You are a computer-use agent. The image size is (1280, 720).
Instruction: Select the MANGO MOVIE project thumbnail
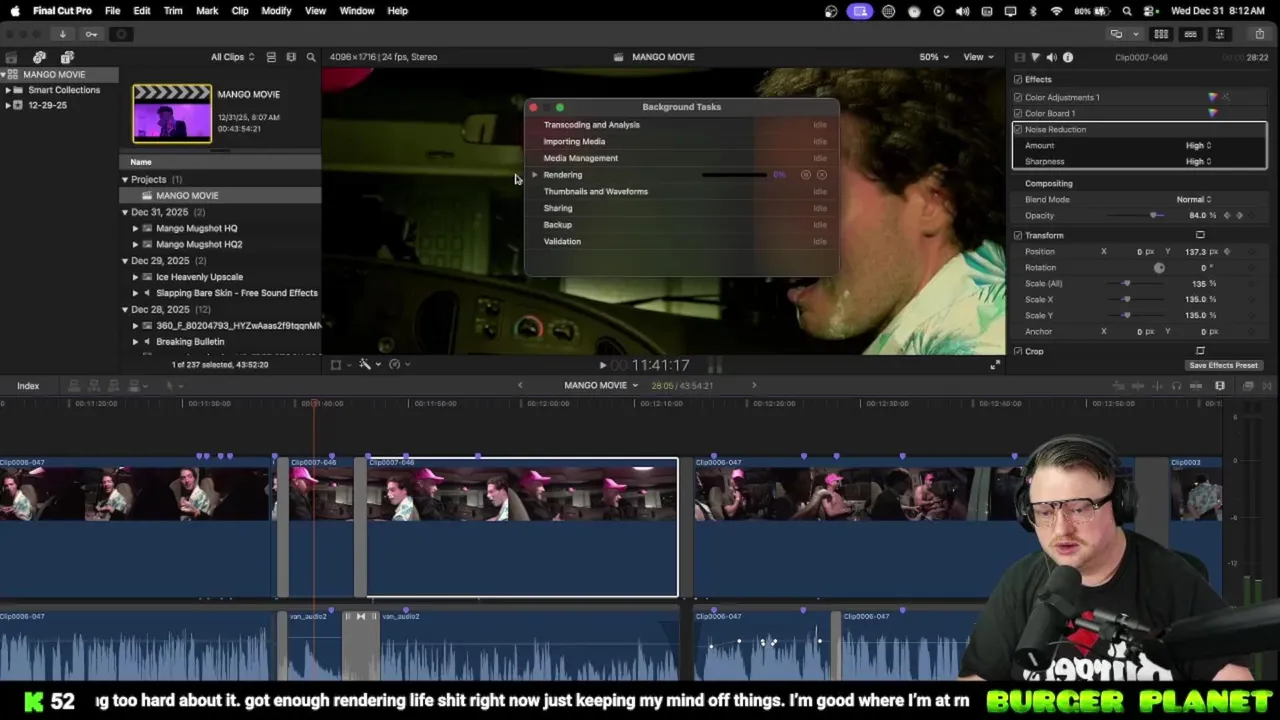point(172,113)
